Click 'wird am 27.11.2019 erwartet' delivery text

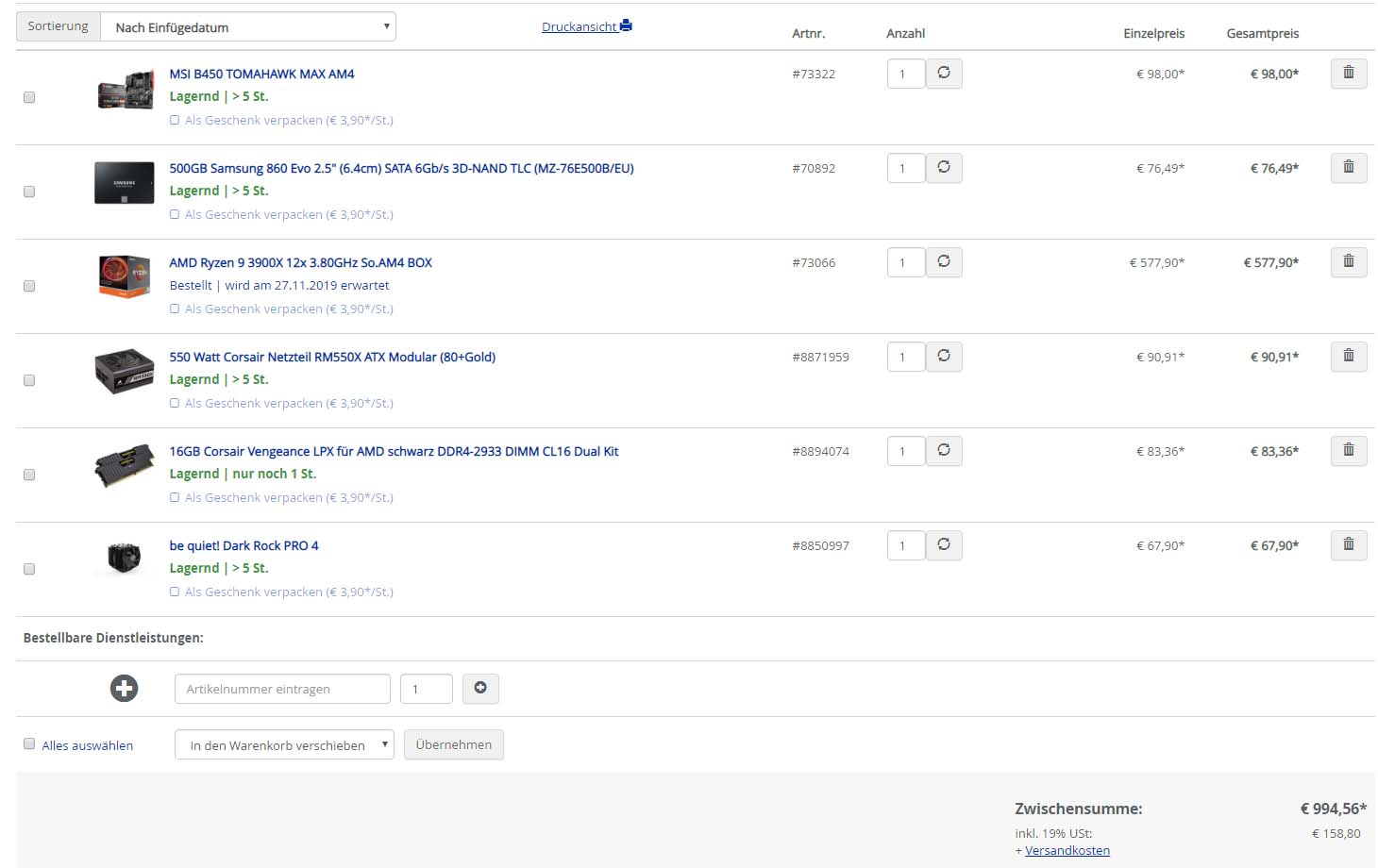[x=307, y=285]
